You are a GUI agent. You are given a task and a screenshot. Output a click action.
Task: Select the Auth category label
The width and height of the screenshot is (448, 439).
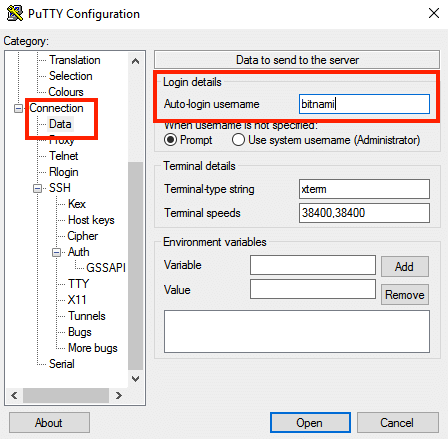point(78,252)
